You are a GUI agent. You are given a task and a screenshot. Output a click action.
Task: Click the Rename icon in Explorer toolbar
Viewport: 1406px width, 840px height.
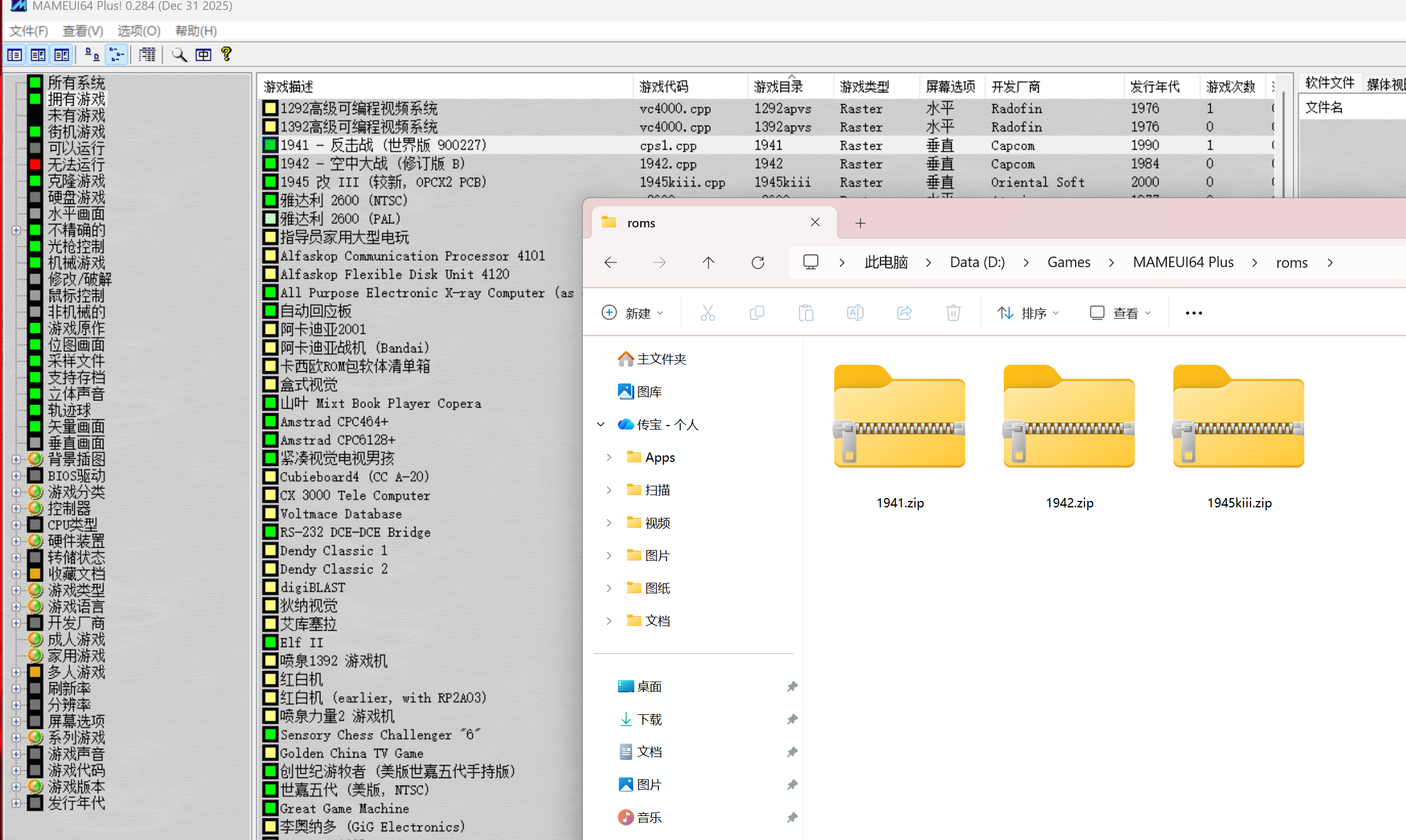[855, 313]
